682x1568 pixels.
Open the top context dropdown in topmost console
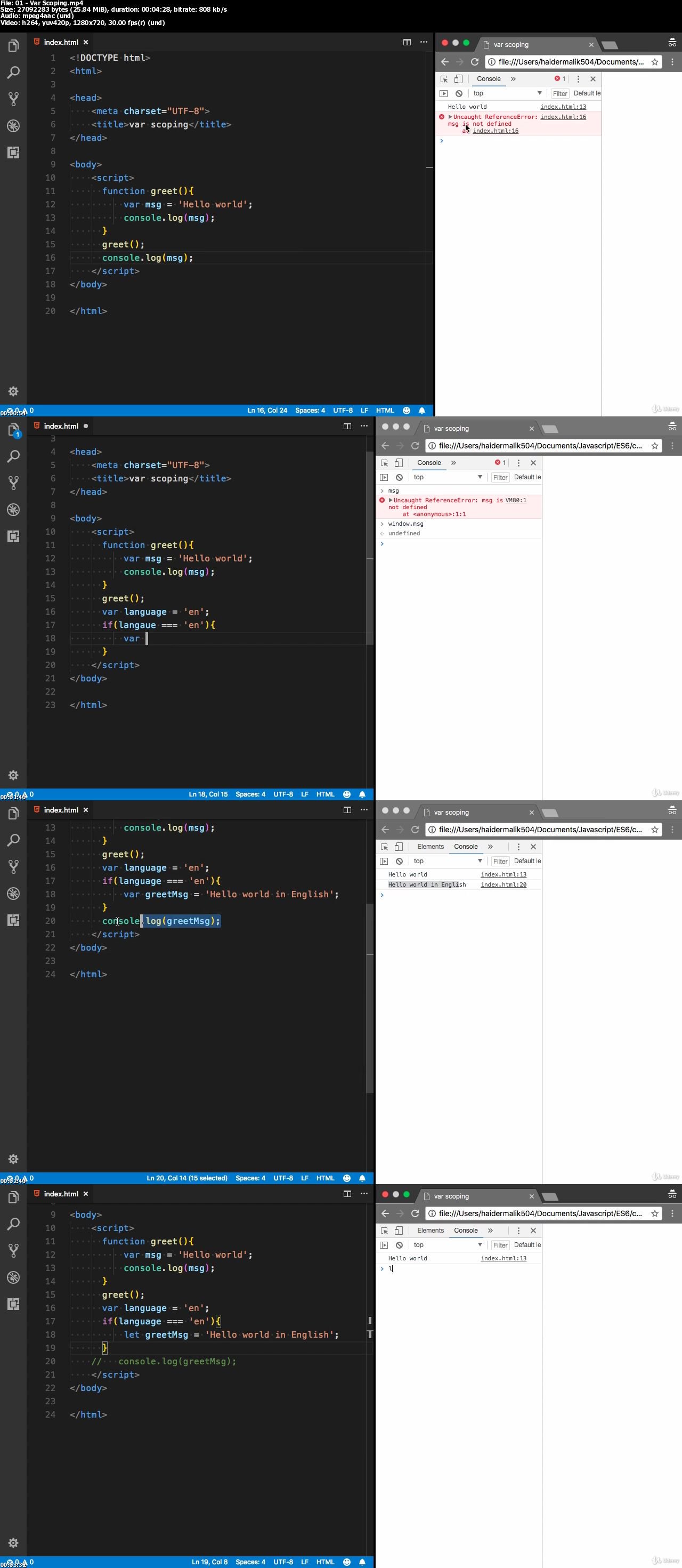507,94
